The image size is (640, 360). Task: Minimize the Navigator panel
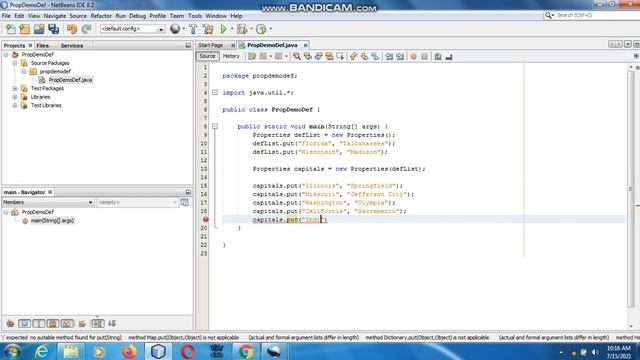point(188,192)
